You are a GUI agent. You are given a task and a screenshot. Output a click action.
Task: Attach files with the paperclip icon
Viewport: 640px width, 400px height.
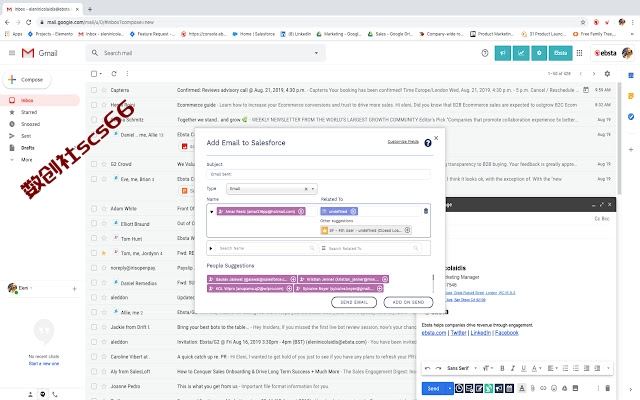533,388
